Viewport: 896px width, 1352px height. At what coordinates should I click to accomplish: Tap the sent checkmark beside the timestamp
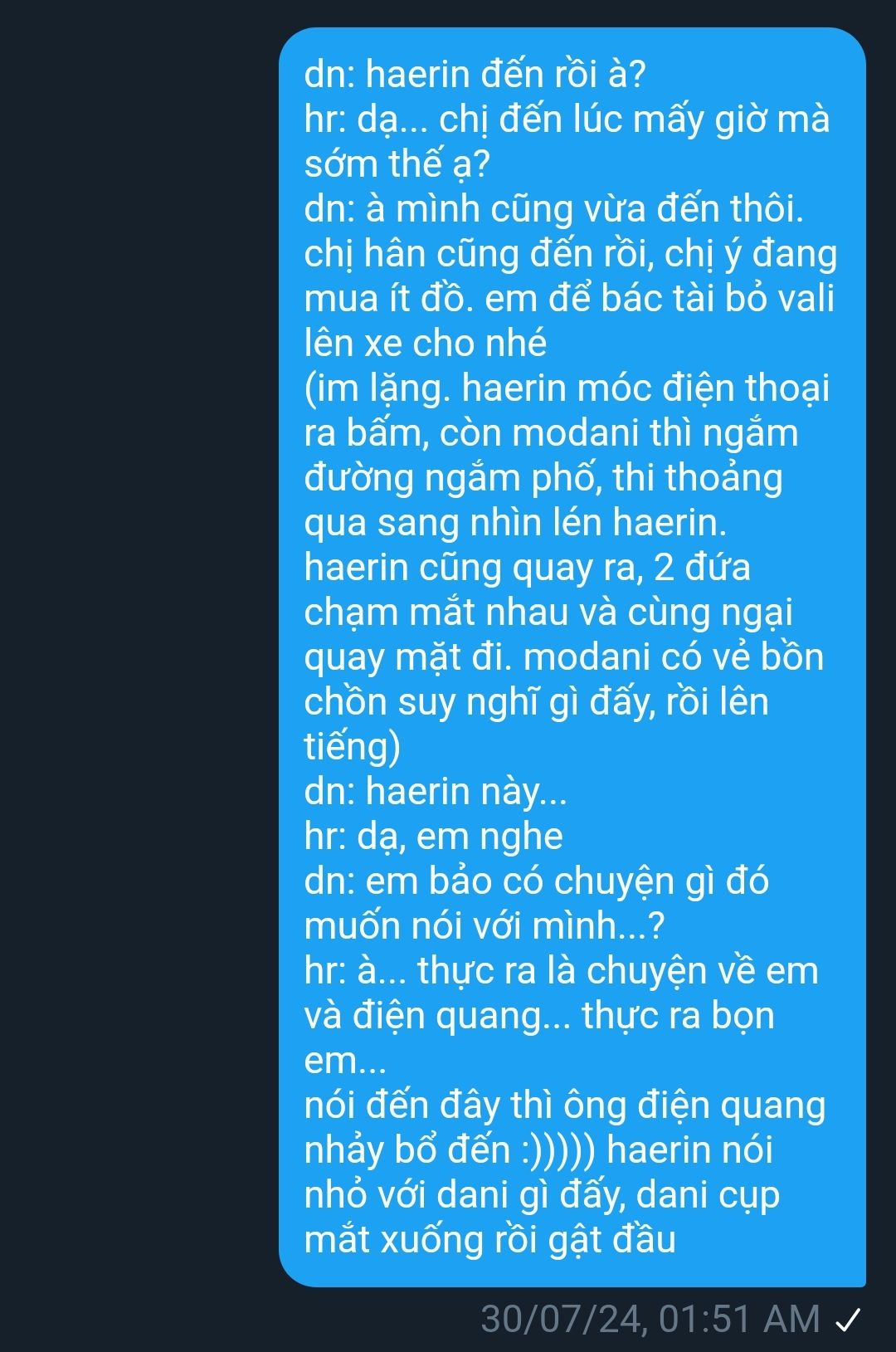pyautogui.click(x=848, y=1319)
